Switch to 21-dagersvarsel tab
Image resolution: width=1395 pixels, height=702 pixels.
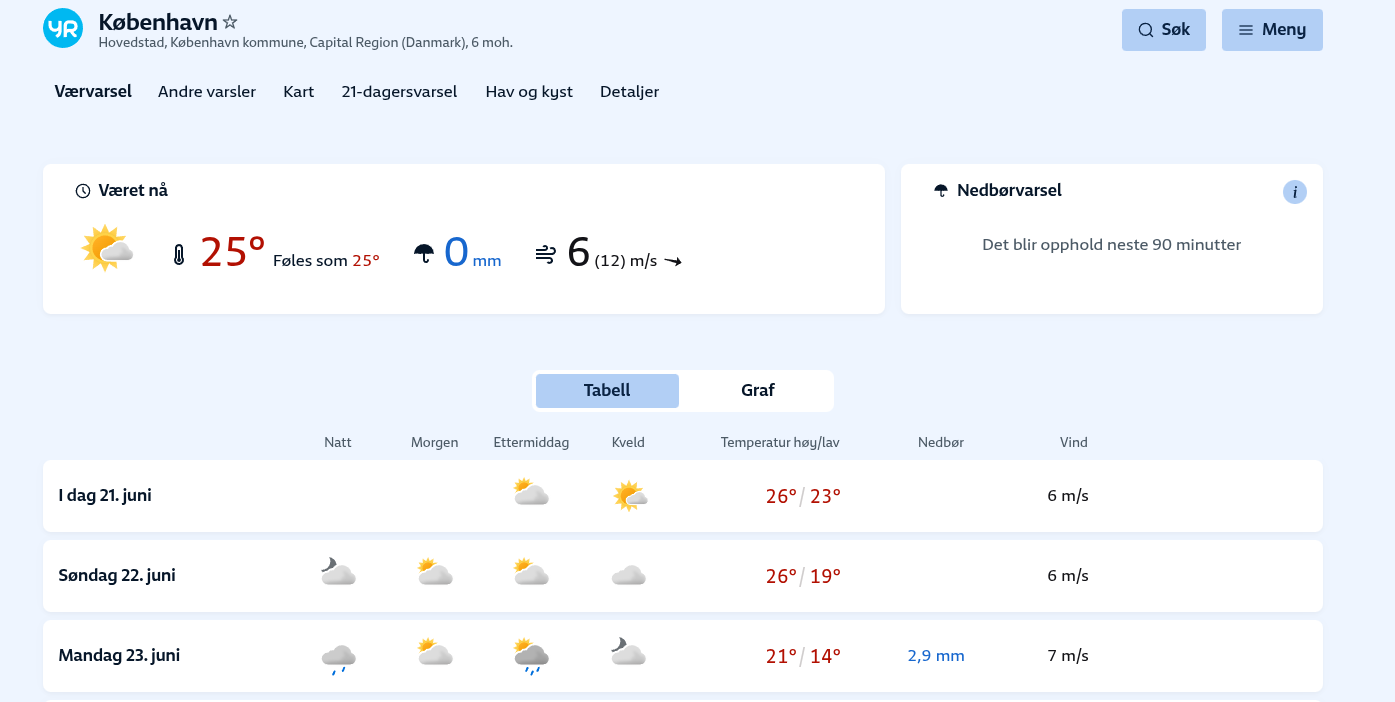[399, 92]
